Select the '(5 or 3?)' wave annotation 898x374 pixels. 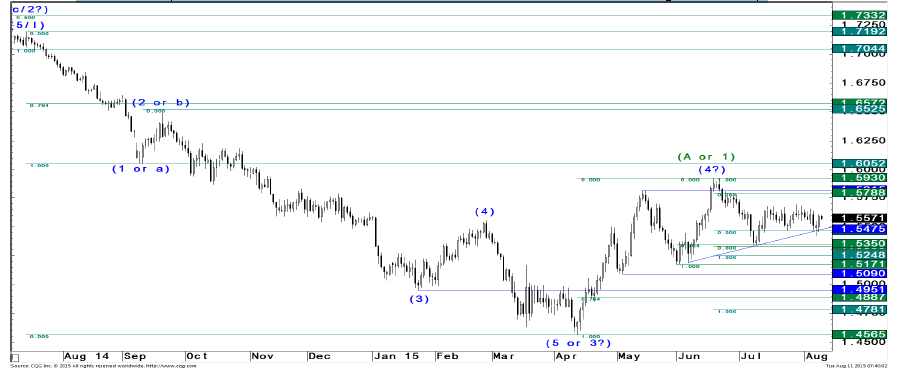[577, 343]
